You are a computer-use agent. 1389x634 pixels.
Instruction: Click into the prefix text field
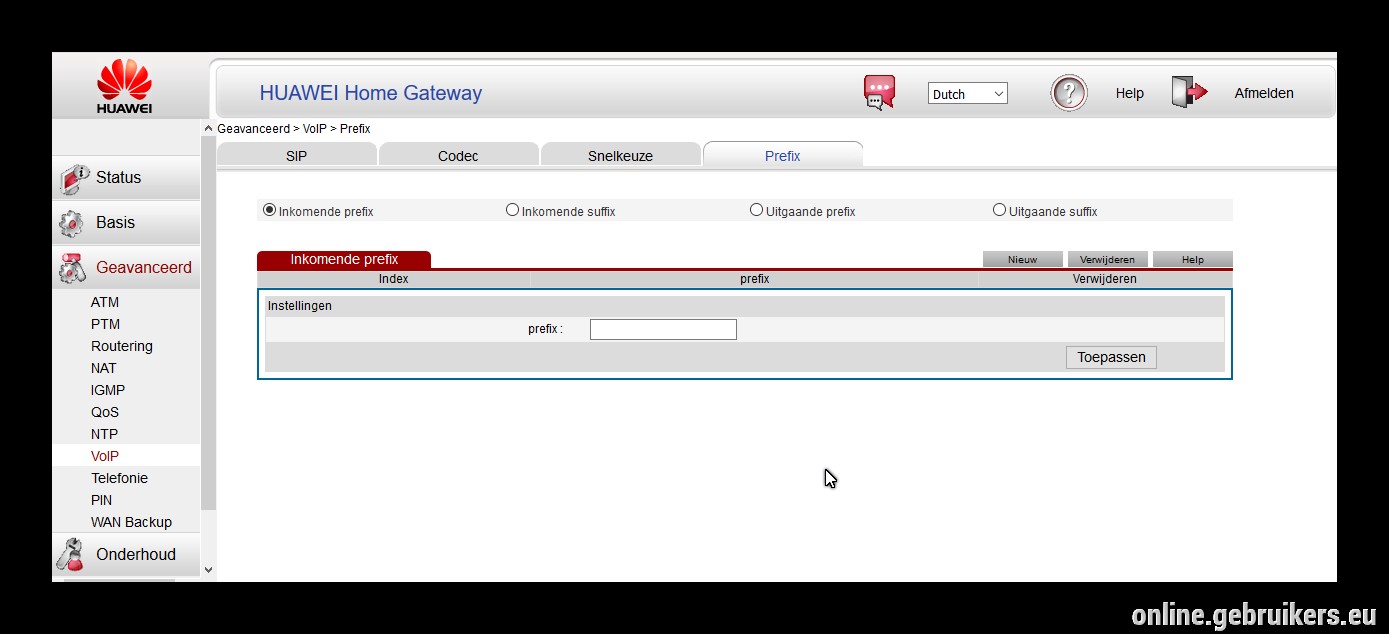click(x=663, y=329)
